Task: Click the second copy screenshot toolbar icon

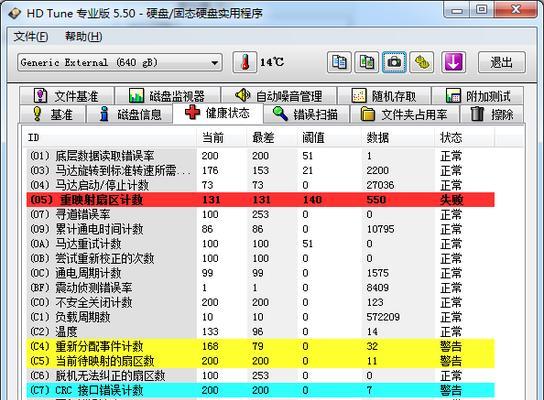Action: pos(366,62)
